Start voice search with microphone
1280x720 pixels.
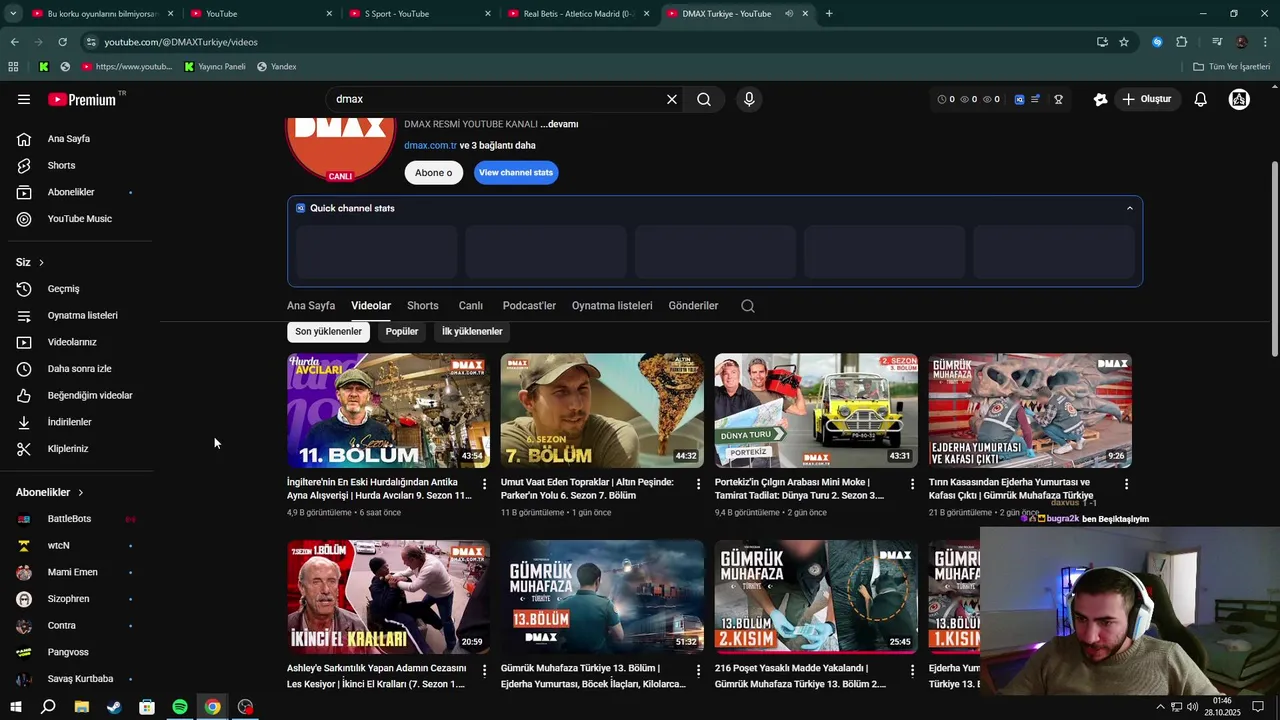pos(749,99)
